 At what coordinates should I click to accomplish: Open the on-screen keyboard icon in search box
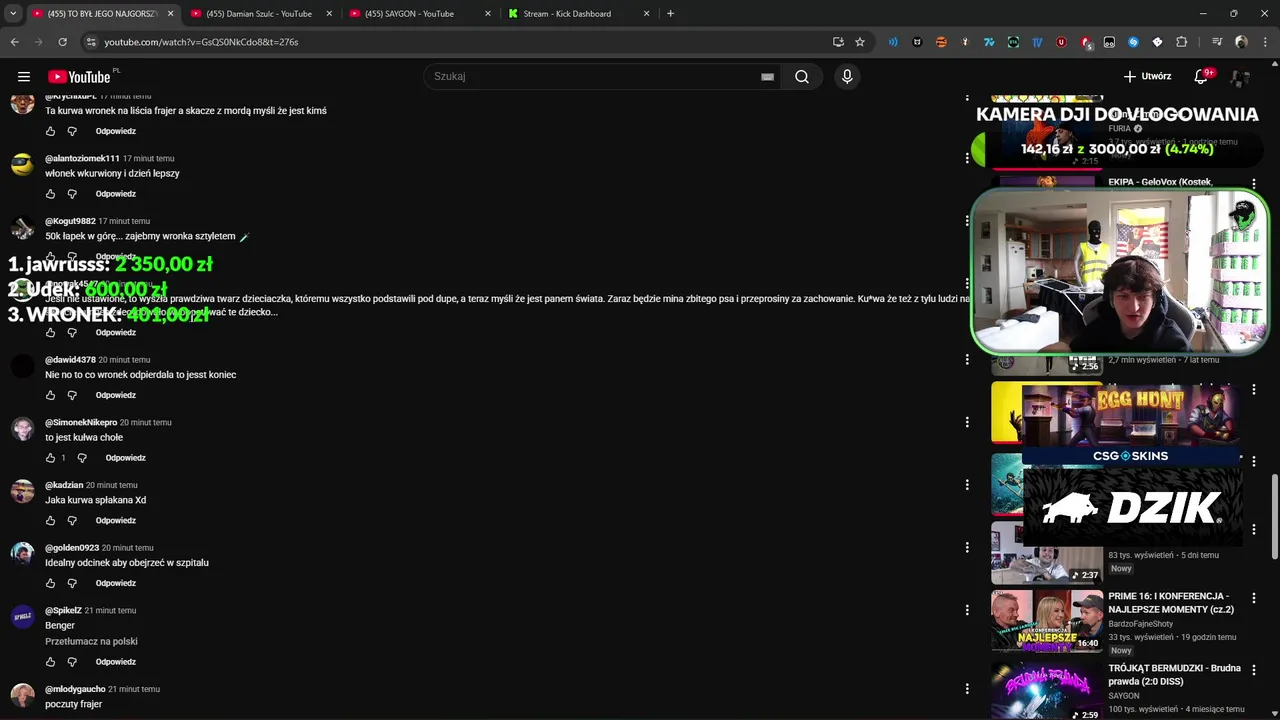(767, 77)
